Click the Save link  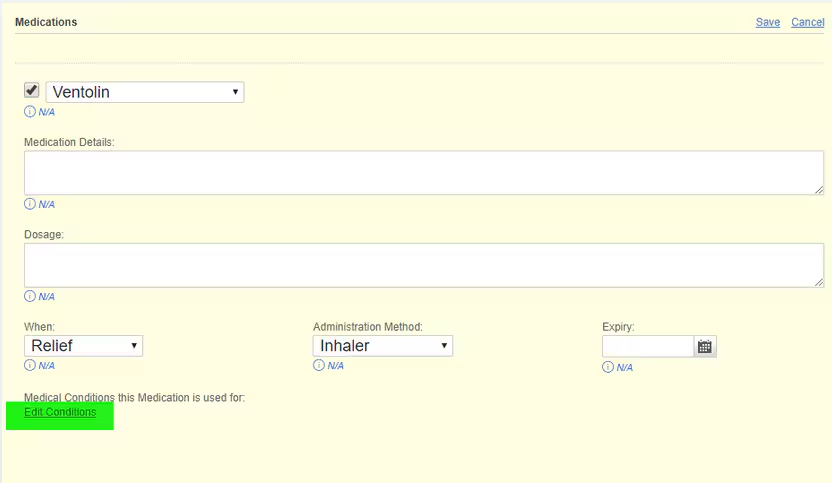pos(768,22)
